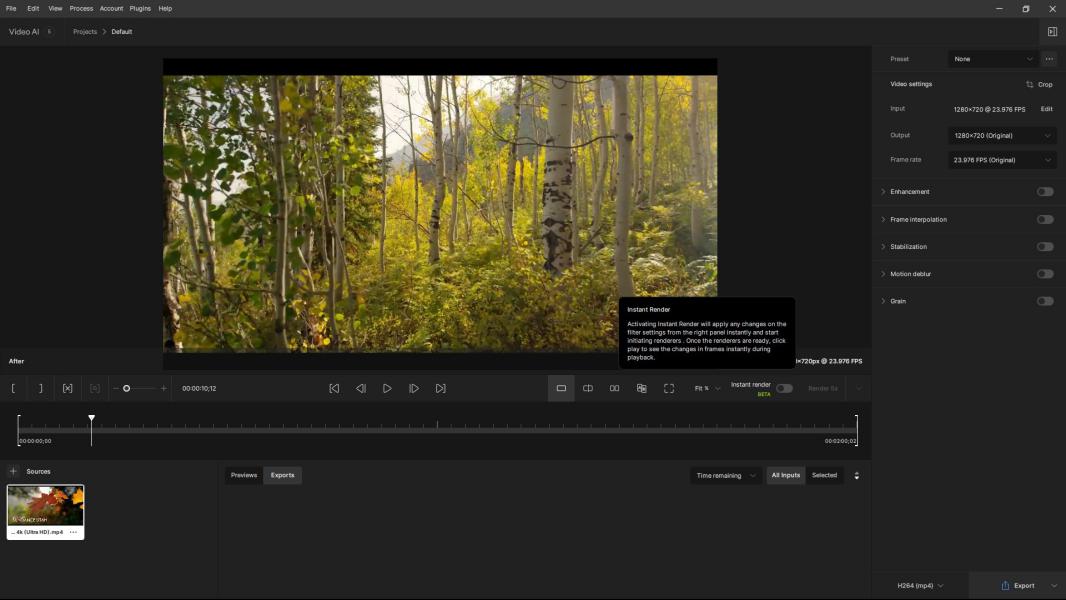Open the Help menu

coord(165,9)
